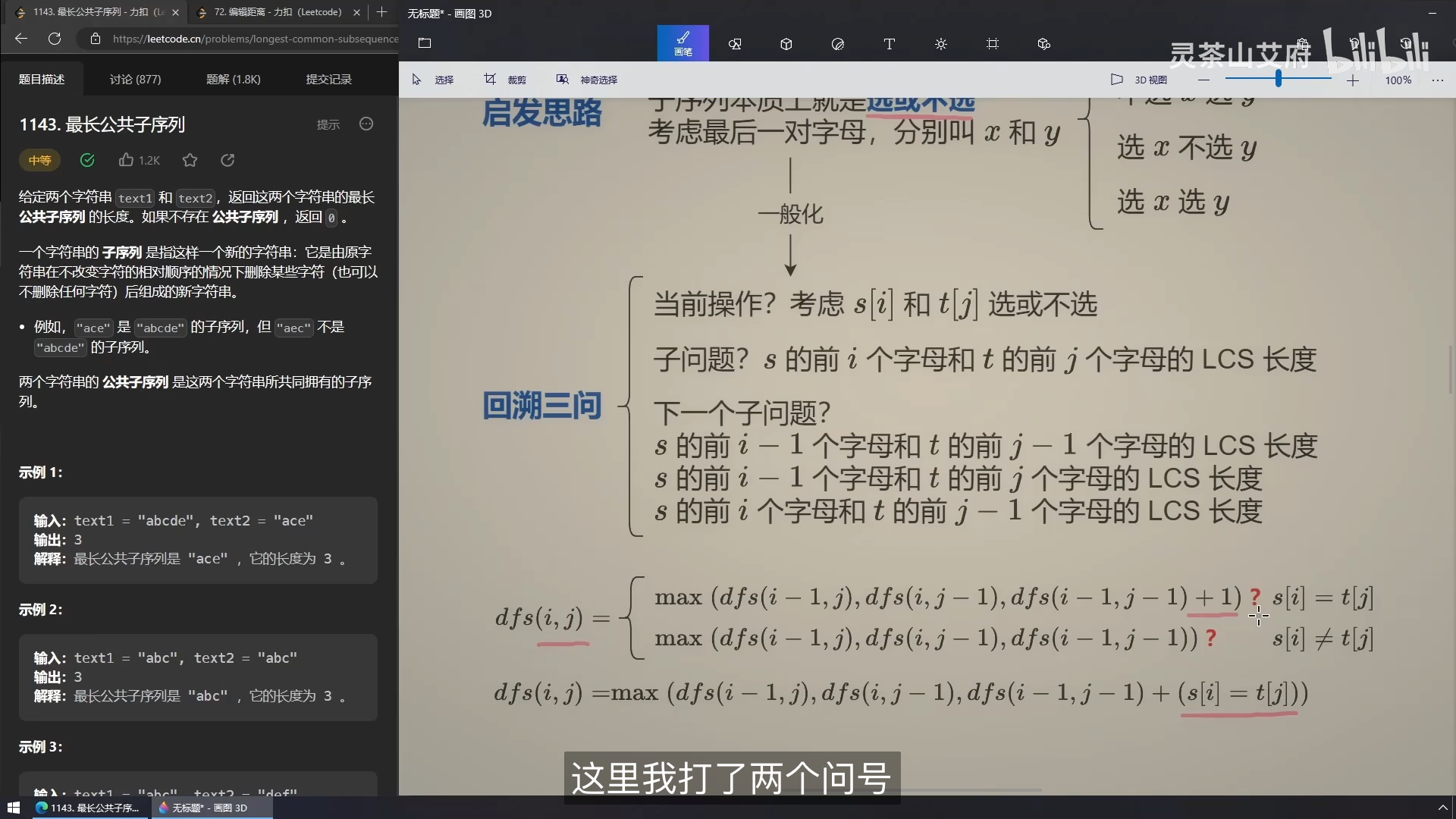Open the 3D library icon

pyautogui.click(x=1044, y=44)
